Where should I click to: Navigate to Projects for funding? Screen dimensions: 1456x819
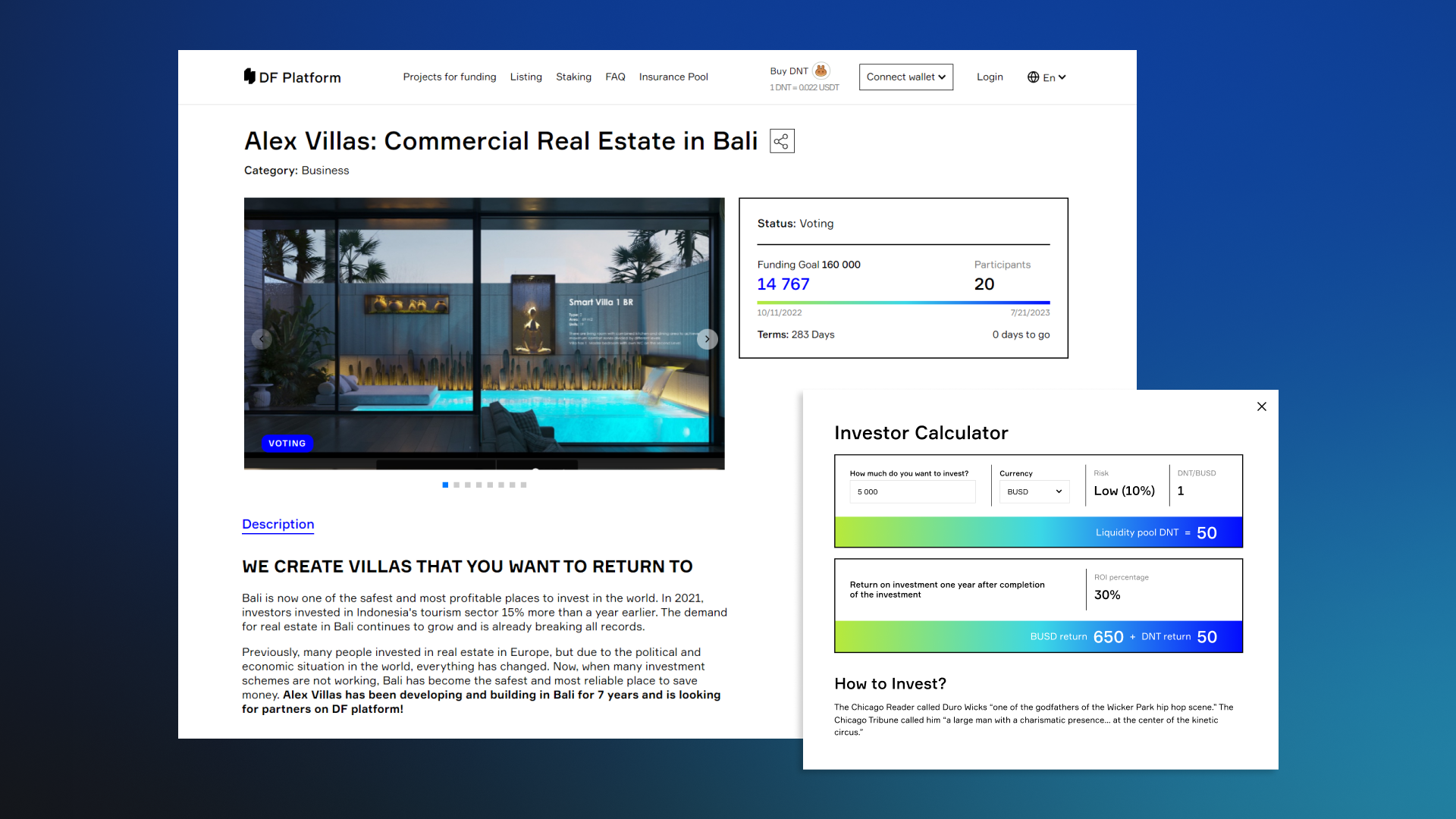(x=449, y=77)
